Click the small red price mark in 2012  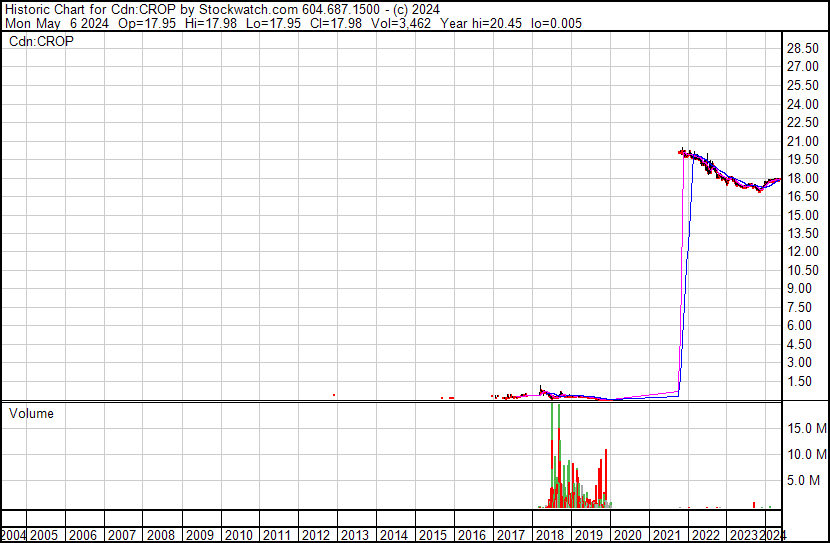[334, 395]
